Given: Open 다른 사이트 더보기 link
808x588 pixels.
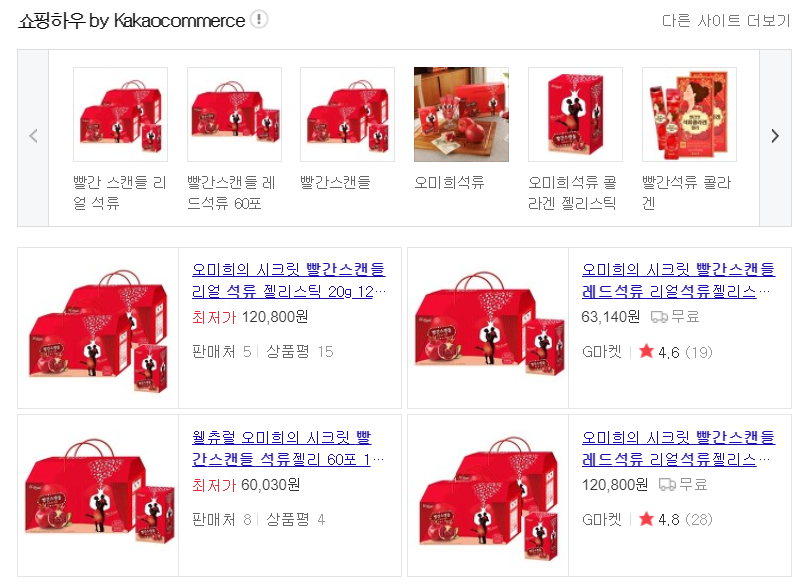Looking at the screenshot, I should tap(726, 21).
